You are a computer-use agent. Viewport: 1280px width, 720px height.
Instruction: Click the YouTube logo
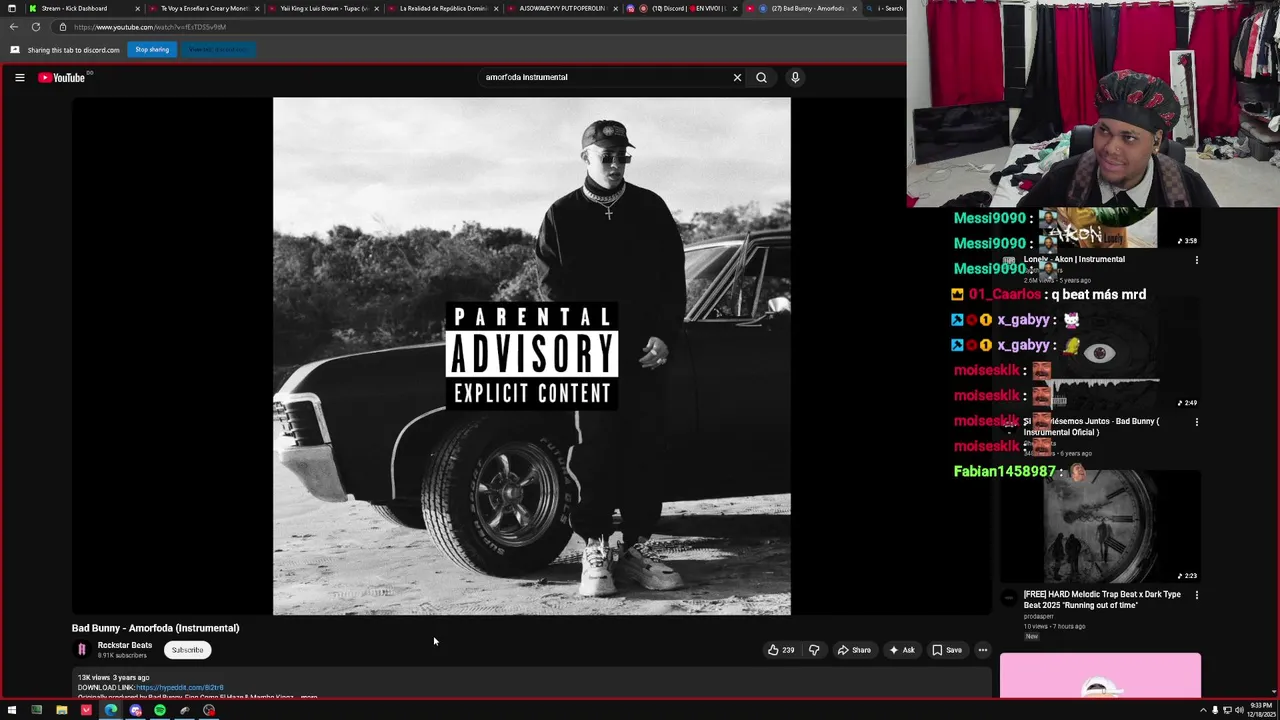tap(62, 77)
